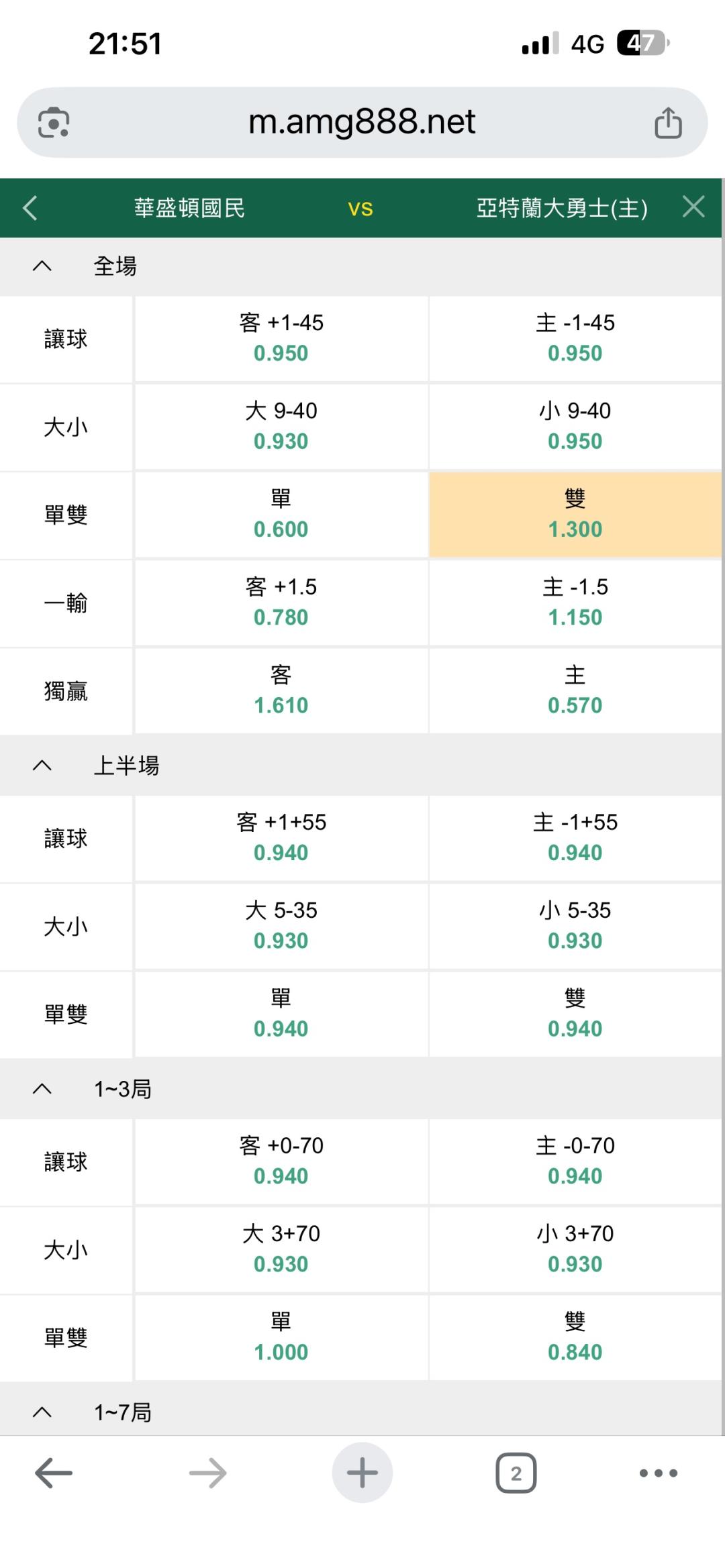The image size is (725, 1568).
Task: Tap browser back arrow at bottom
Action: click(54, 1473)
